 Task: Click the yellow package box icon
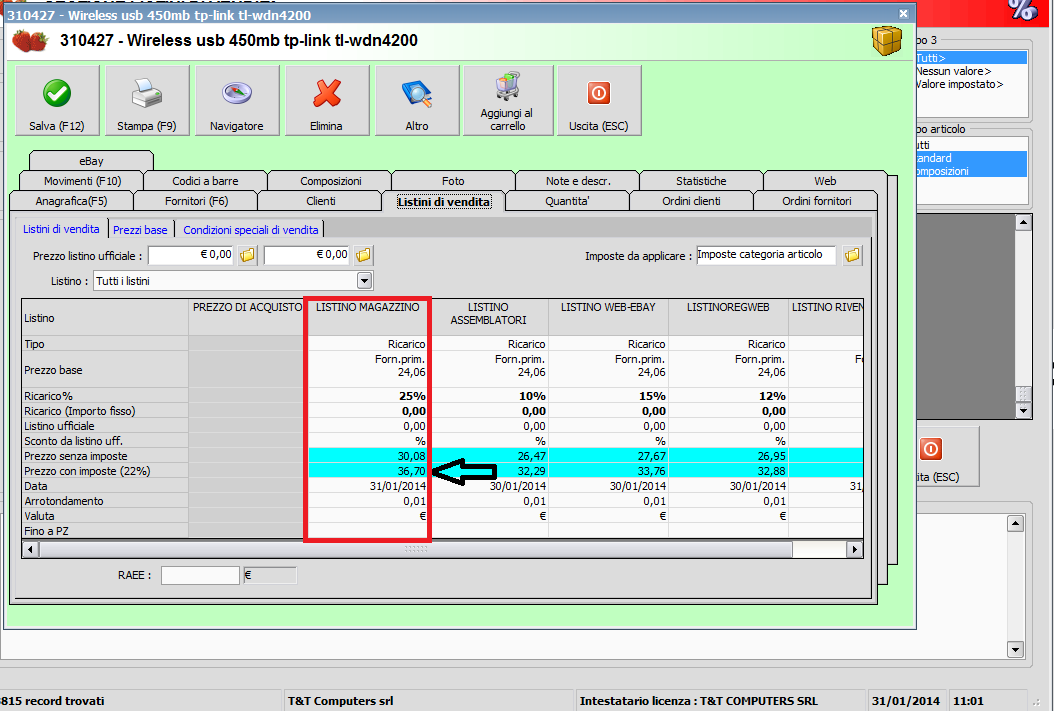[x=887, y=40]
